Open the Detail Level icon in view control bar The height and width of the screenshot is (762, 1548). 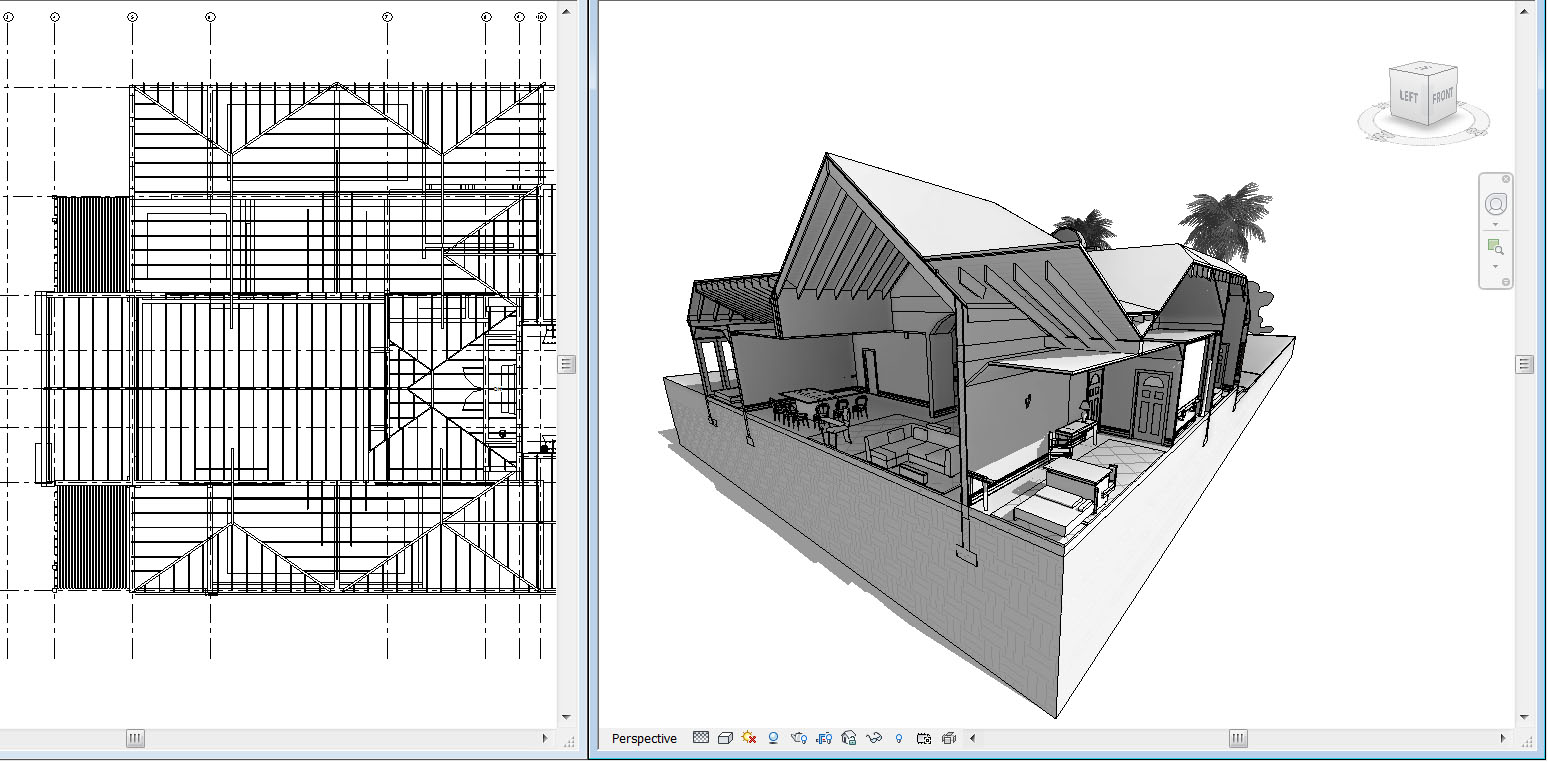(x=701, y=738)
